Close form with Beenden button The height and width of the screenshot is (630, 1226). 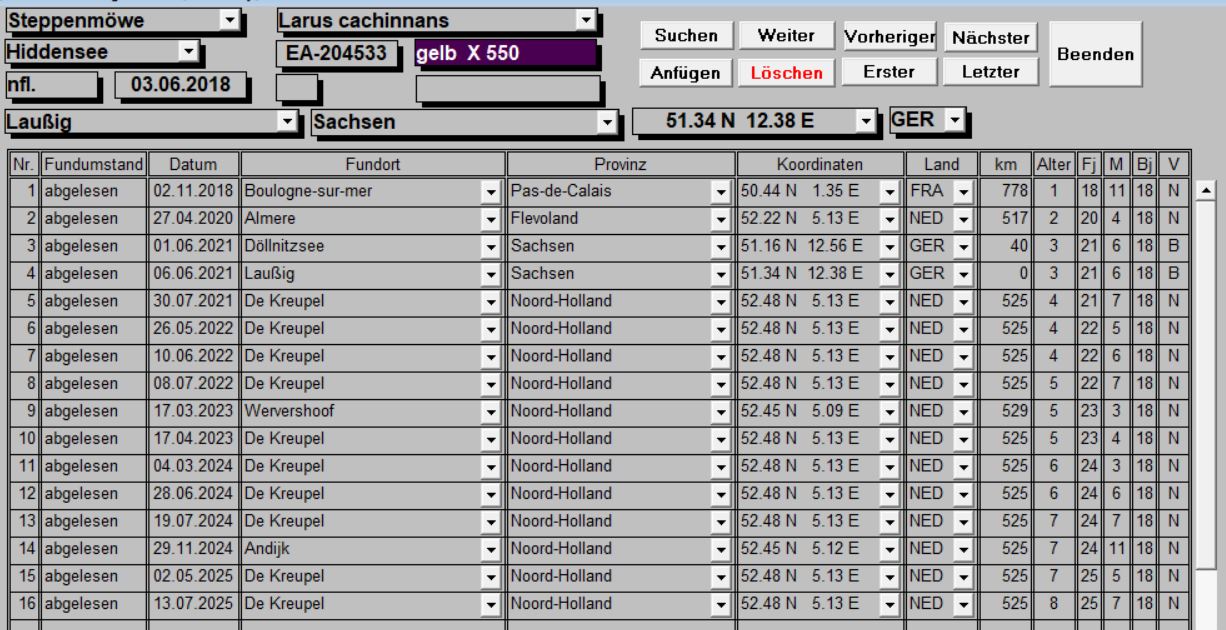point(1096,54)
